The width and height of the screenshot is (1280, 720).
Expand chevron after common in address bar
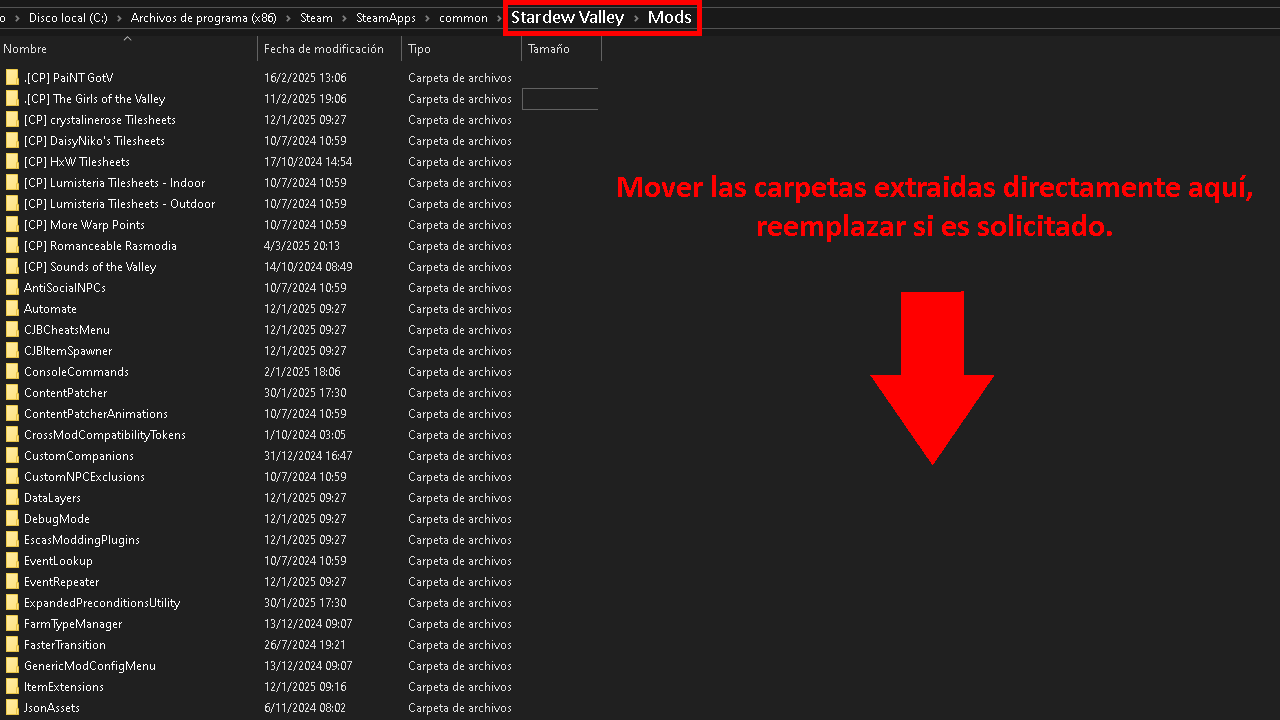(499, 18)
